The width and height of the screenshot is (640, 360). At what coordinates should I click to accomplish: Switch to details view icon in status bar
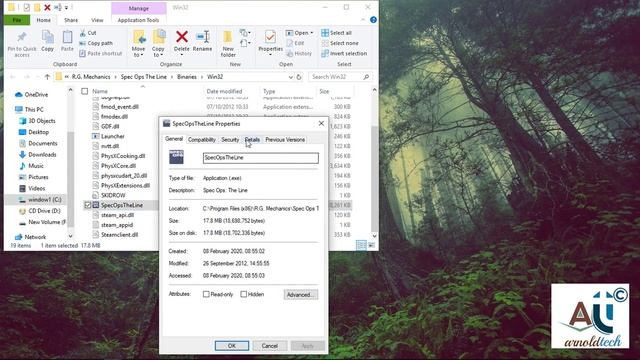click(x=361, y=245)
